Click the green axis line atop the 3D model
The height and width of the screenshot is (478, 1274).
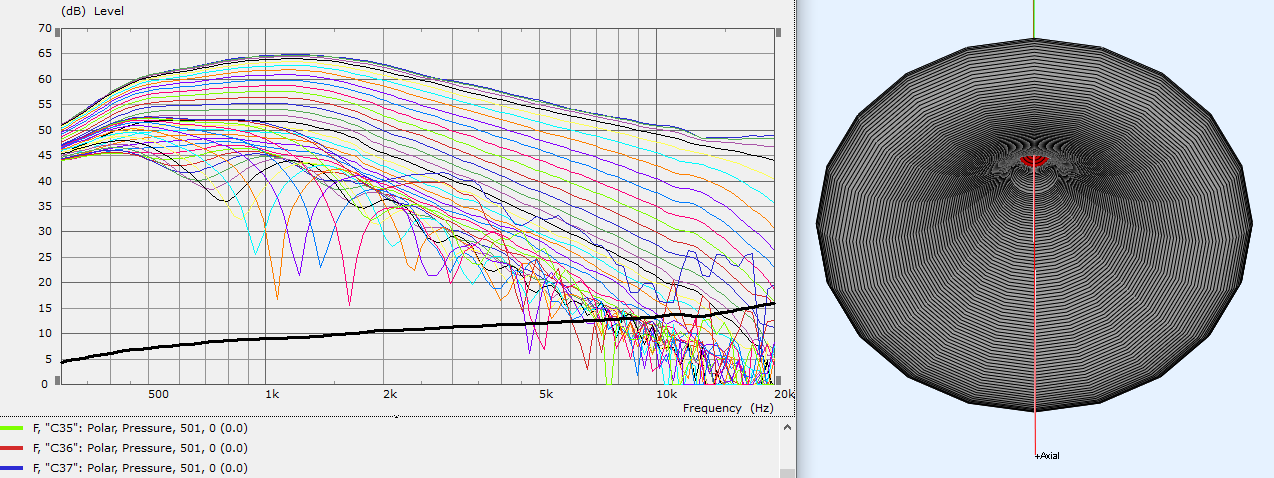point(1034,19)
